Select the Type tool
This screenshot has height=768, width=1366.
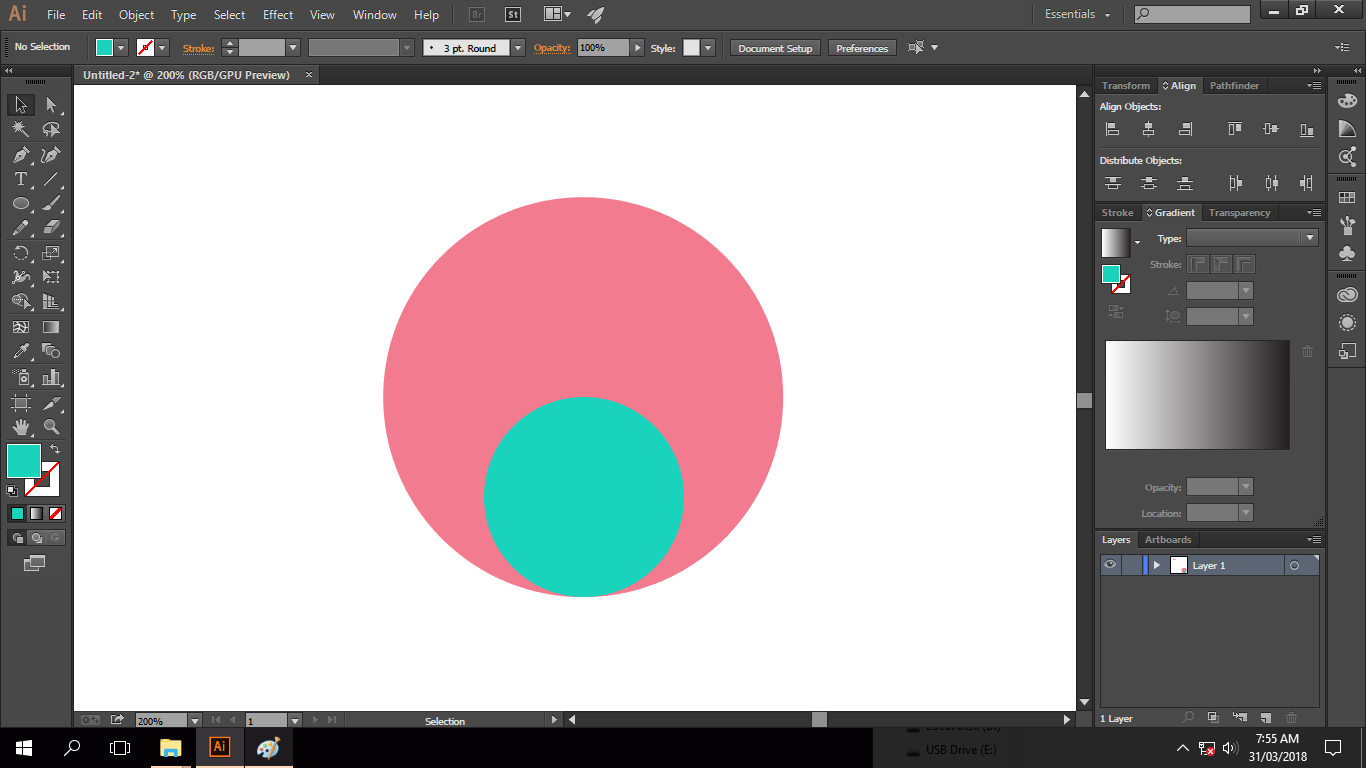pyautogui.click(x=20, y=179)
